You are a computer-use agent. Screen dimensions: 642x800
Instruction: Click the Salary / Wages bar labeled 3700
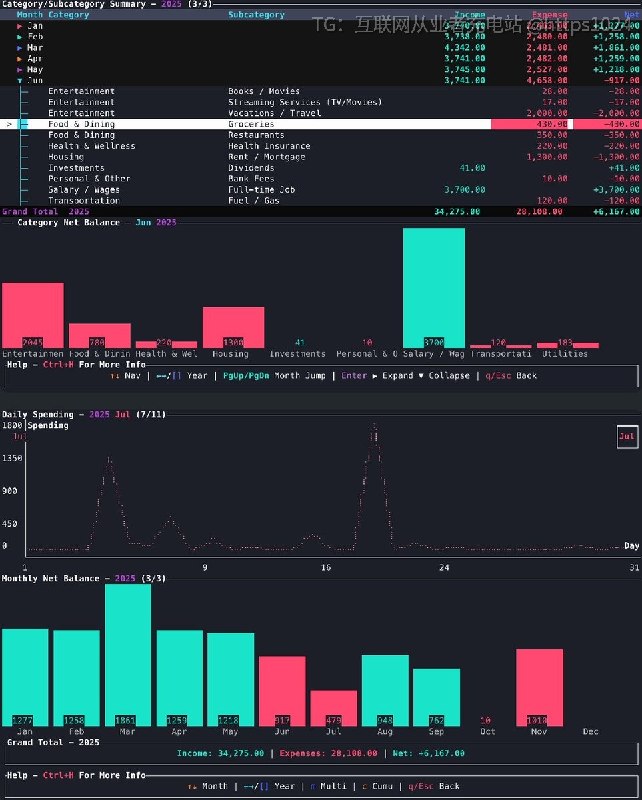pos(434,288)
